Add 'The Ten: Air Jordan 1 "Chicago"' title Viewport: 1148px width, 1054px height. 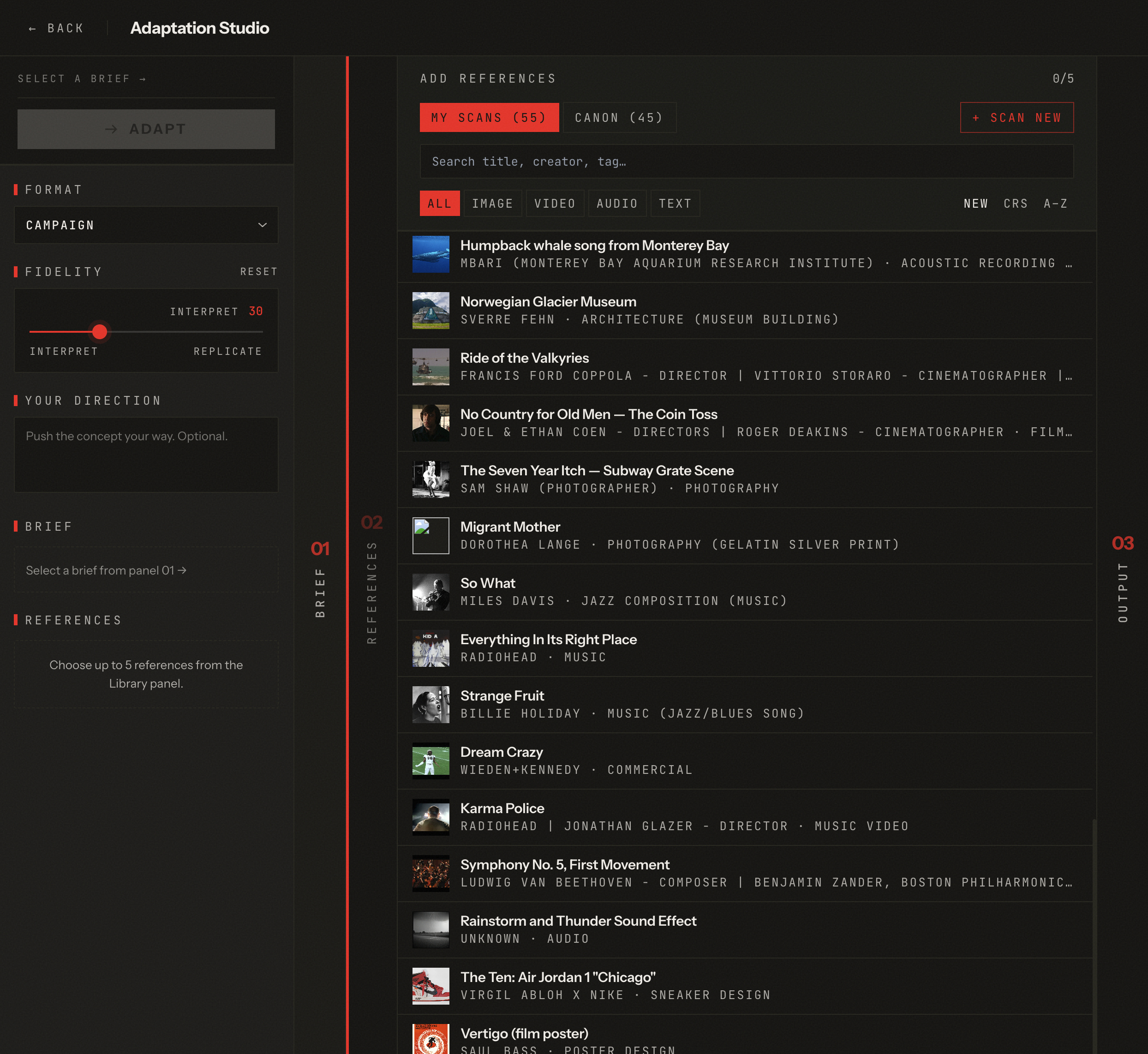[x=558, y=977]
